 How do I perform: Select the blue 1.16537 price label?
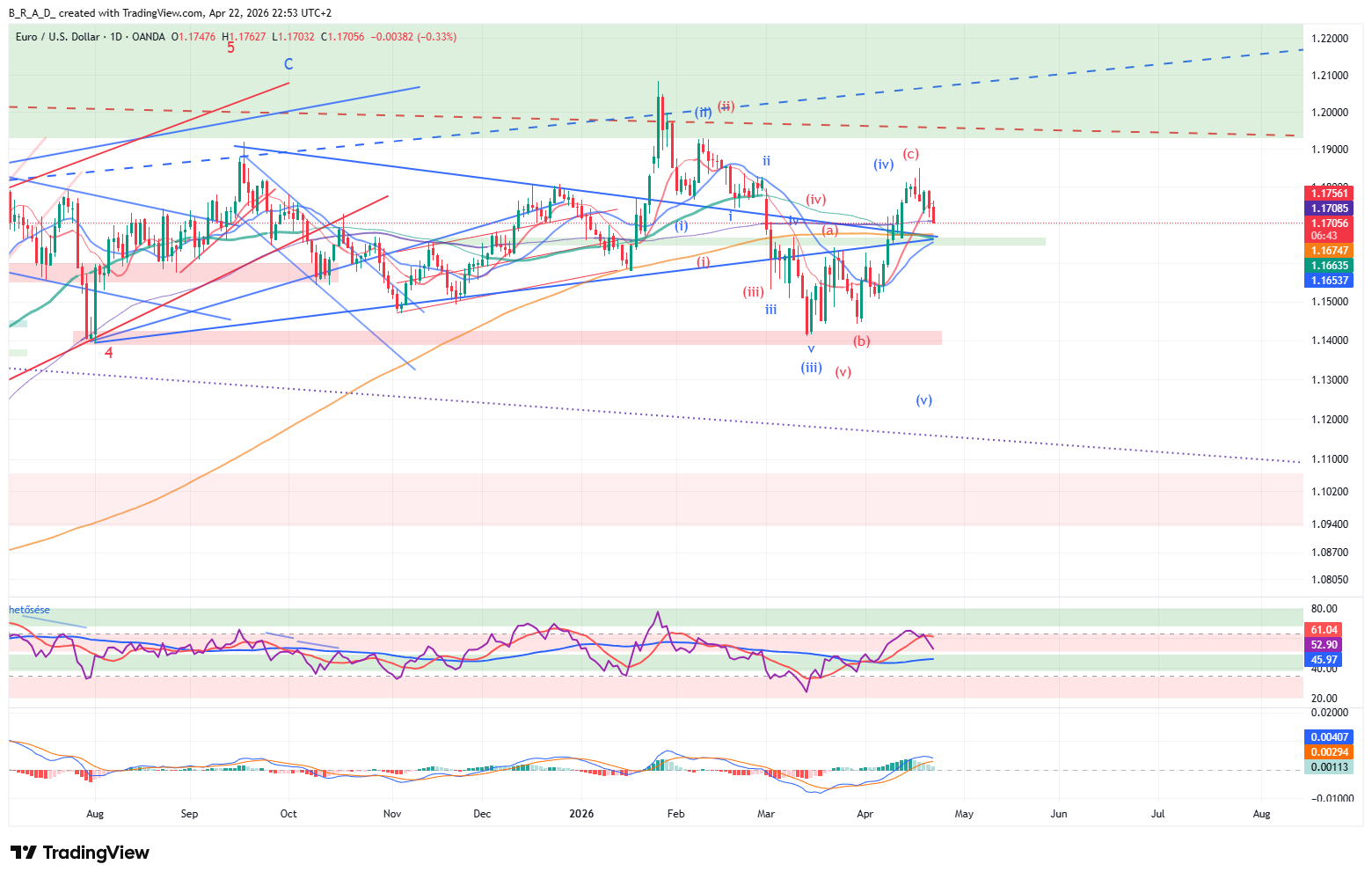click(1329, 281)
